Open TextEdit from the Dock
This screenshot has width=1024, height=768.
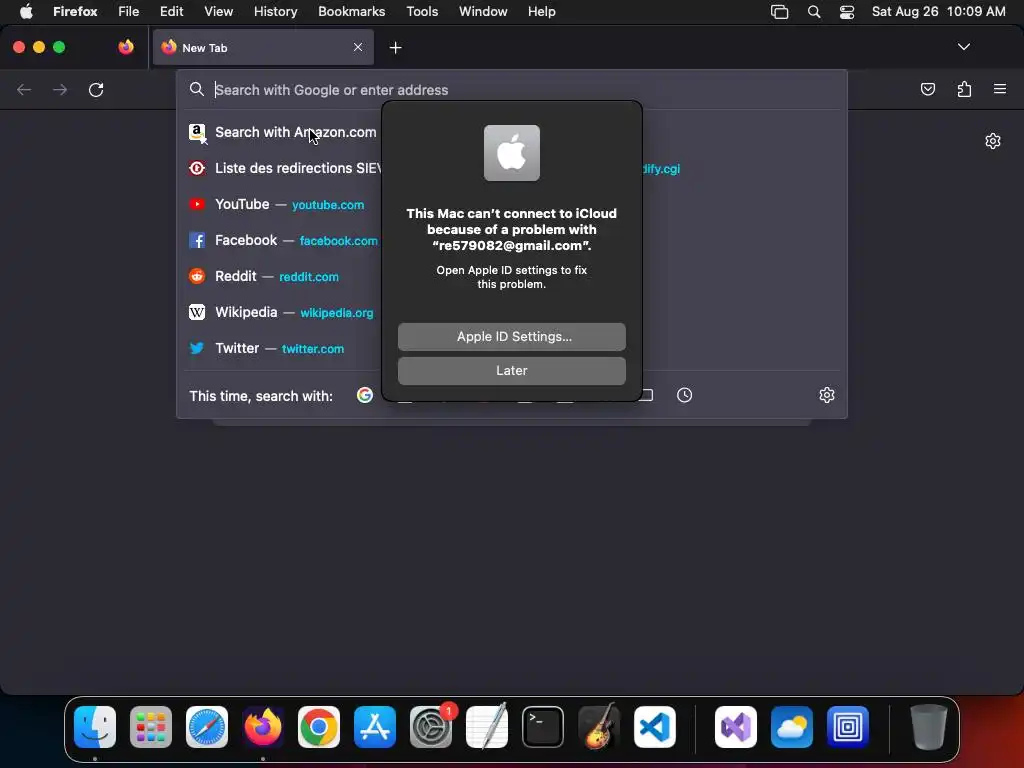tap(487, 727)
